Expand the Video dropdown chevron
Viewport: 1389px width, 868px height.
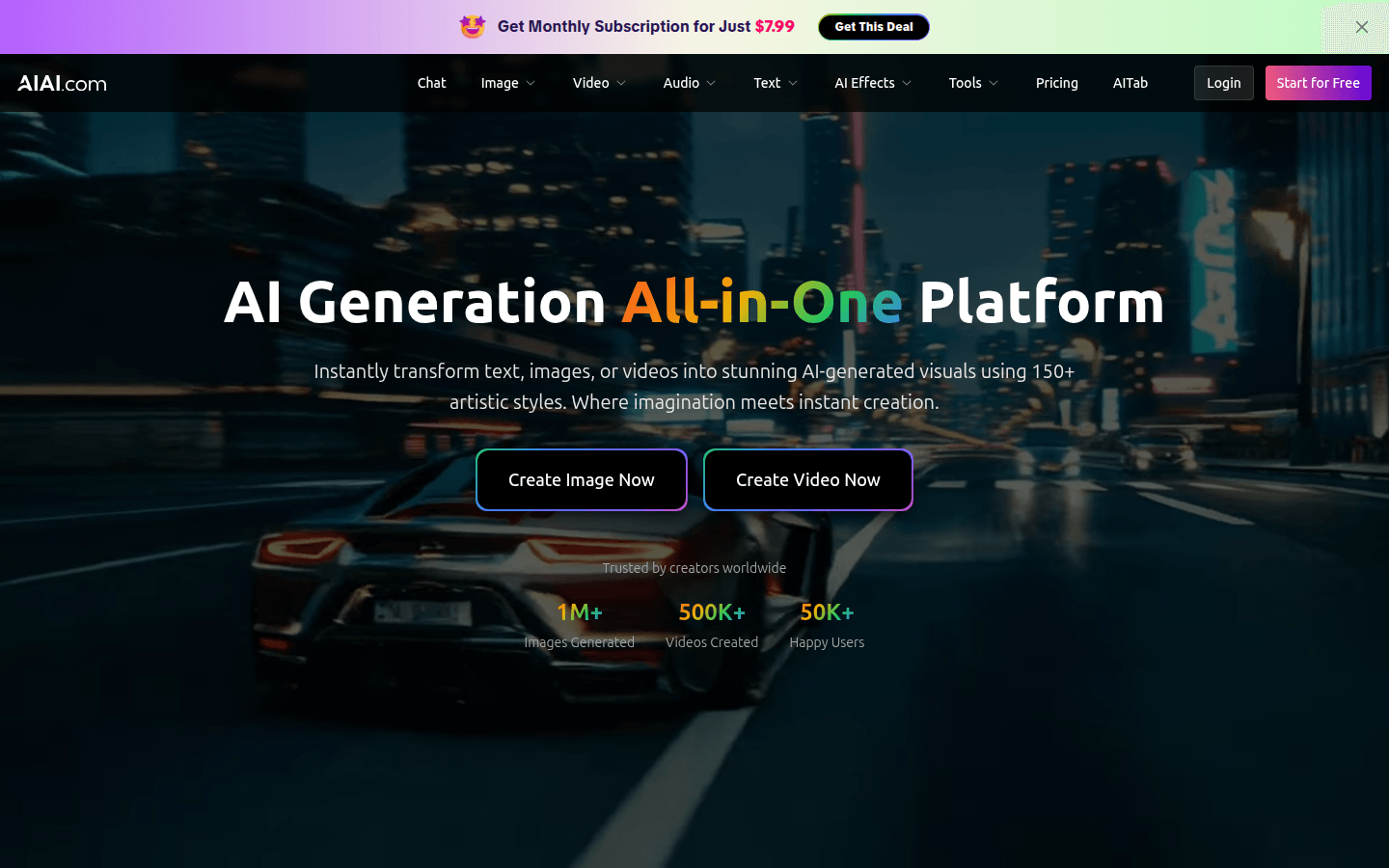[621, 83]
